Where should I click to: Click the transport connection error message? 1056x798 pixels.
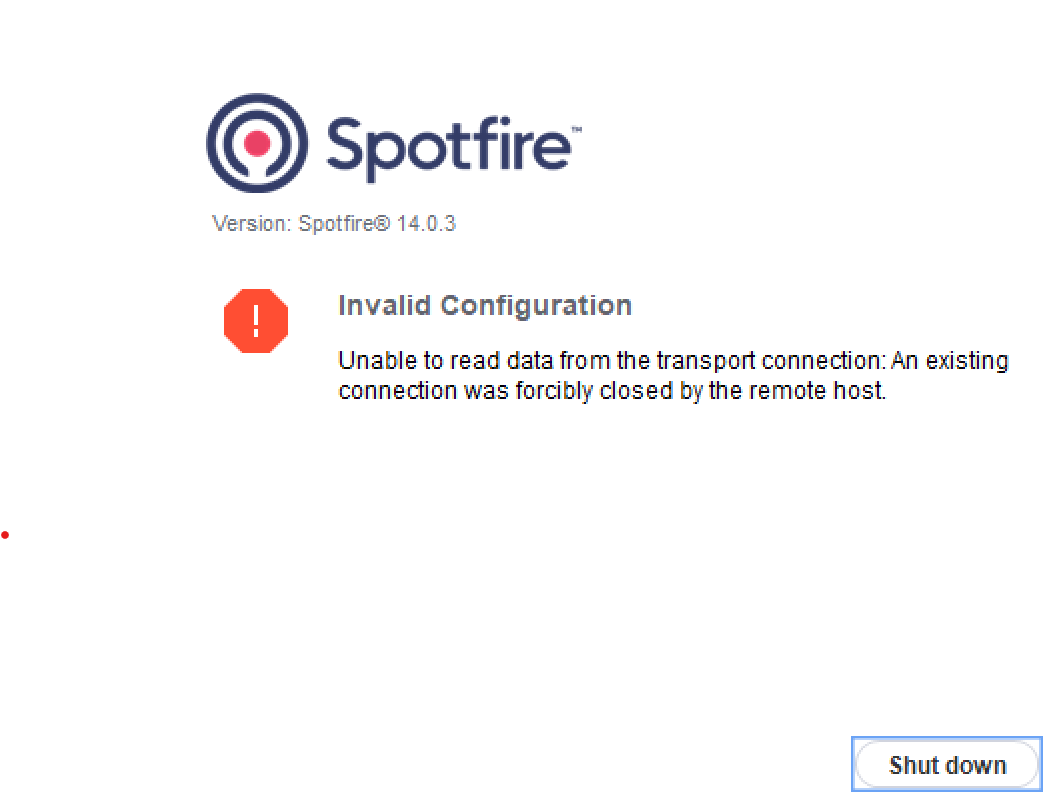click(670, 375)
